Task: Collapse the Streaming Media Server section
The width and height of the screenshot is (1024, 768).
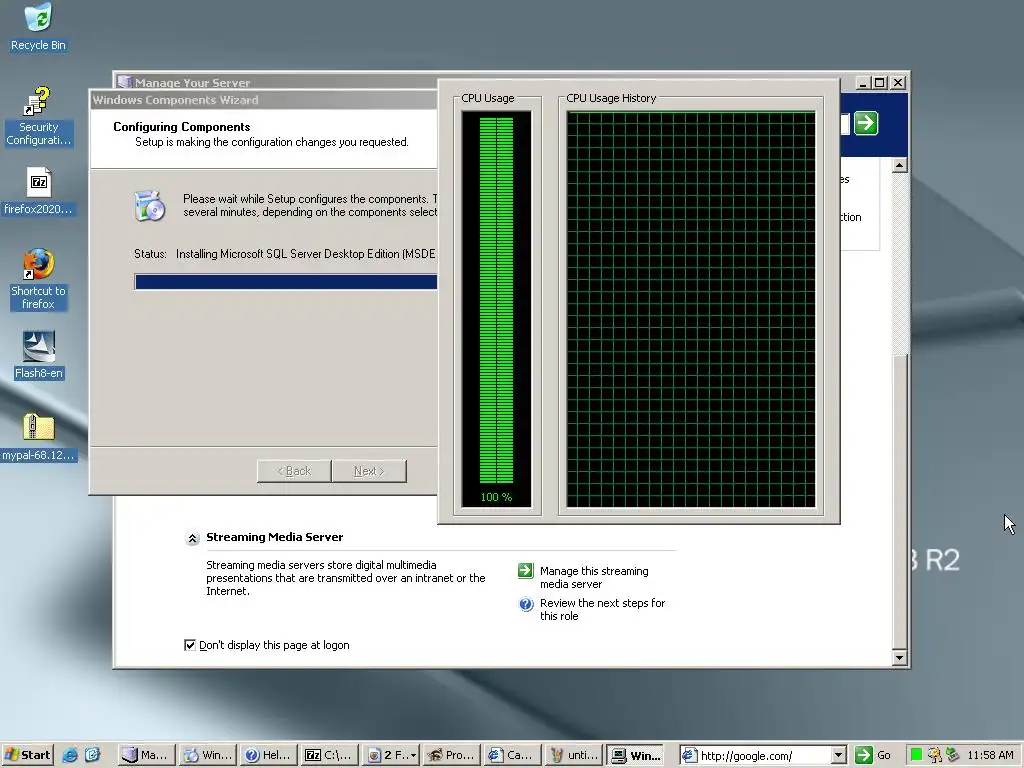Action: click(x=192, y=538)
